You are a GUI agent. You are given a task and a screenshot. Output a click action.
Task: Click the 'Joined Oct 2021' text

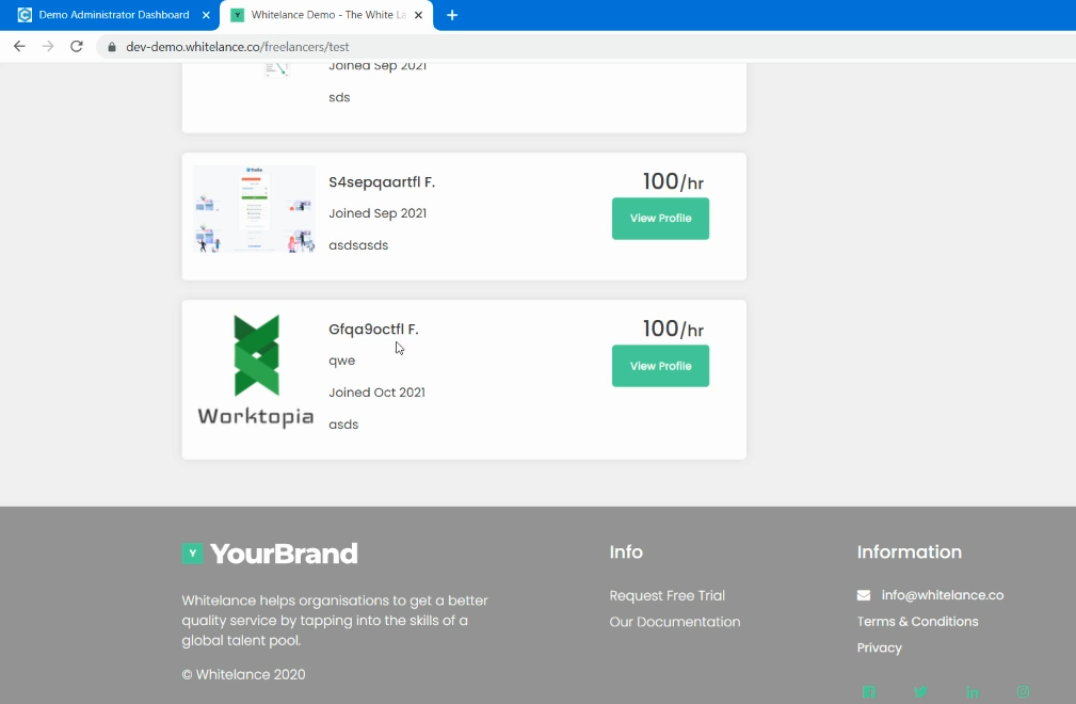point(377,392)
